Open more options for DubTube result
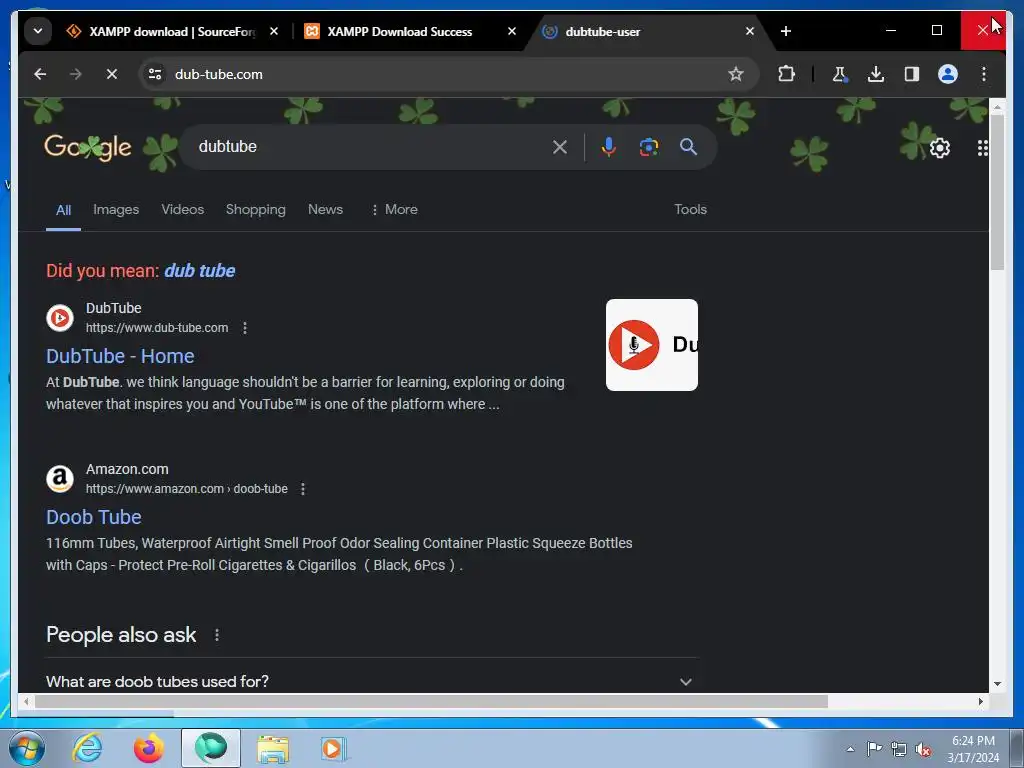This screenshot has height=768, width=1024. pos(245,328)
